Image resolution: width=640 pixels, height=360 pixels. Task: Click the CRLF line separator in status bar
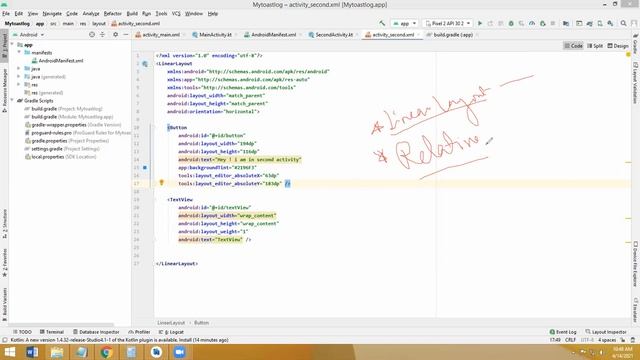click(x=570, y=340)
